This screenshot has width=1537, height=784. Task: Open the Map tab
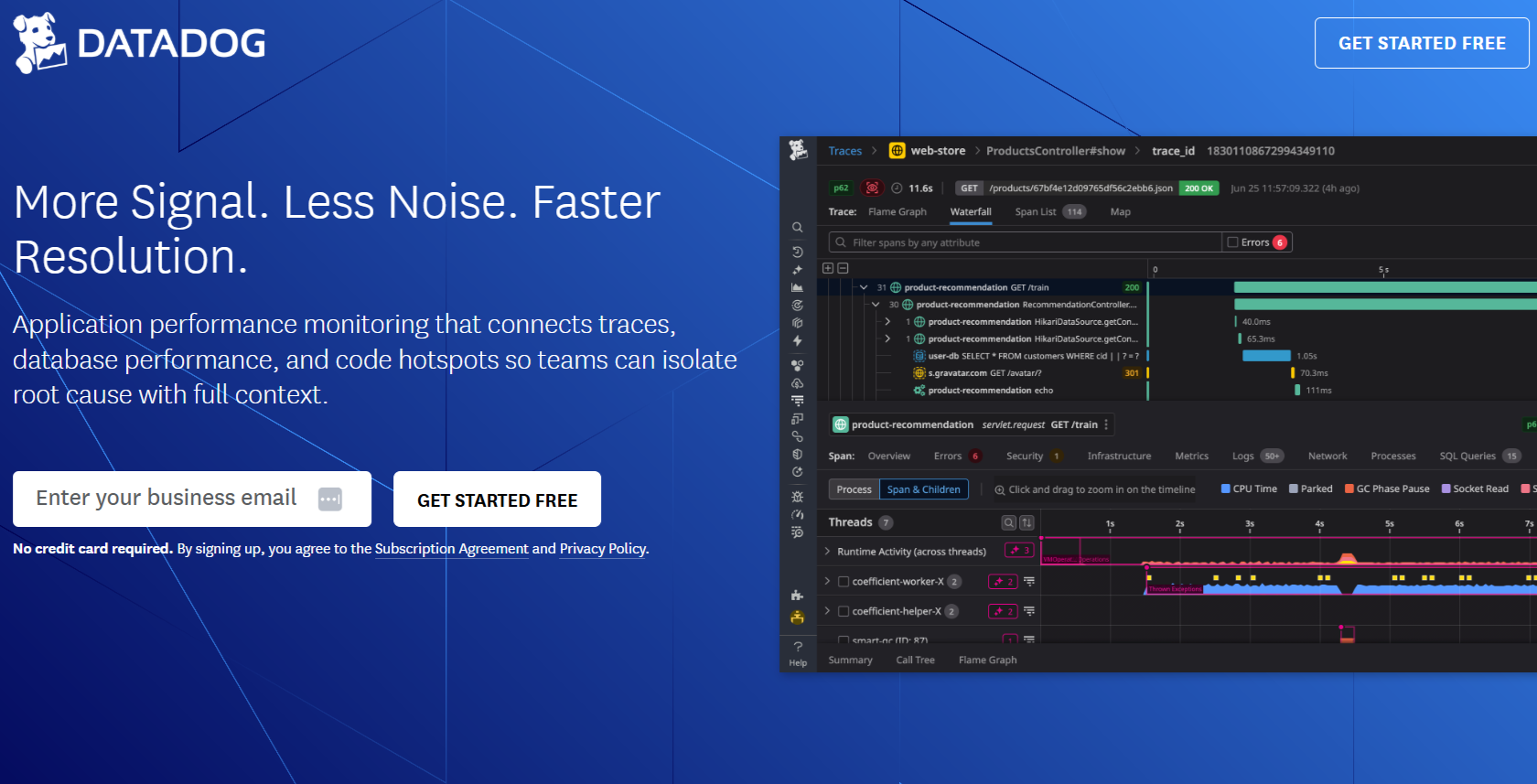[1120, 212]
